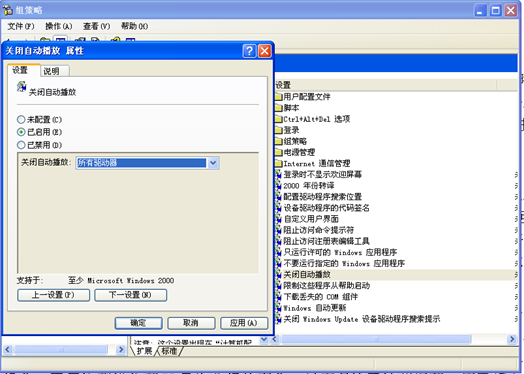Click the 脚本 folder icon
Viewport: 524px width, 374px height.
tap(279, 108)
